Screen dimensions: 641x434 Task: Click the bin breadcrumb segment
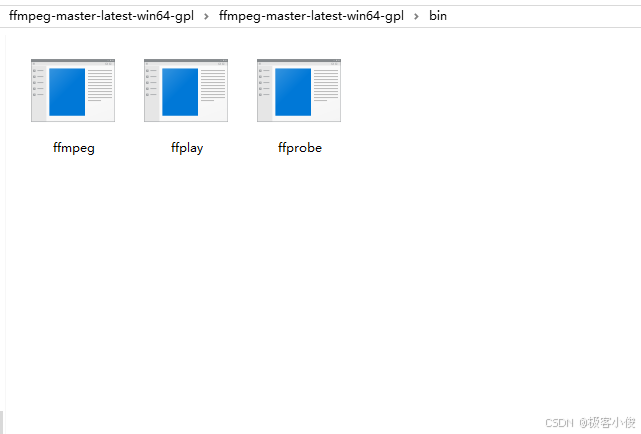coord(438,16)
